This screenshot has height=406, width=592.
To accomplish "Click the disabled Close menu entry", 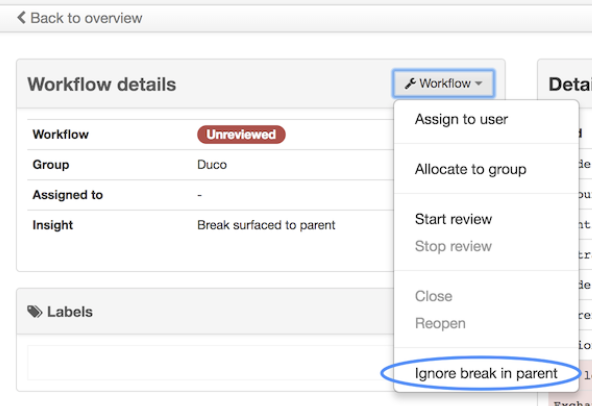I will (433, 296).
